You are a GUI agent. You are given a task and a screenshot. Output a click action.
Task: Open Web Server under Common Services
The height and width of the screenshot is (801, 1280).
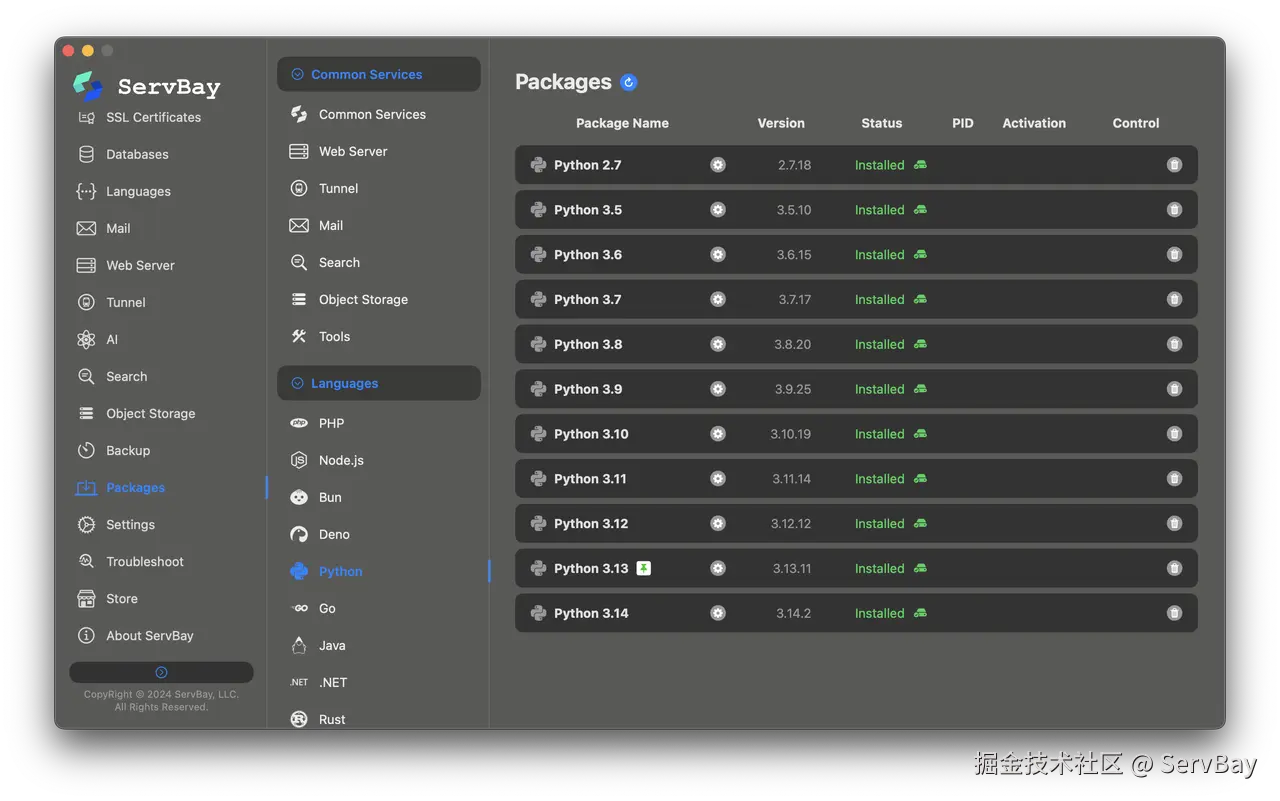pyautogui.click(x=352, y=151)
